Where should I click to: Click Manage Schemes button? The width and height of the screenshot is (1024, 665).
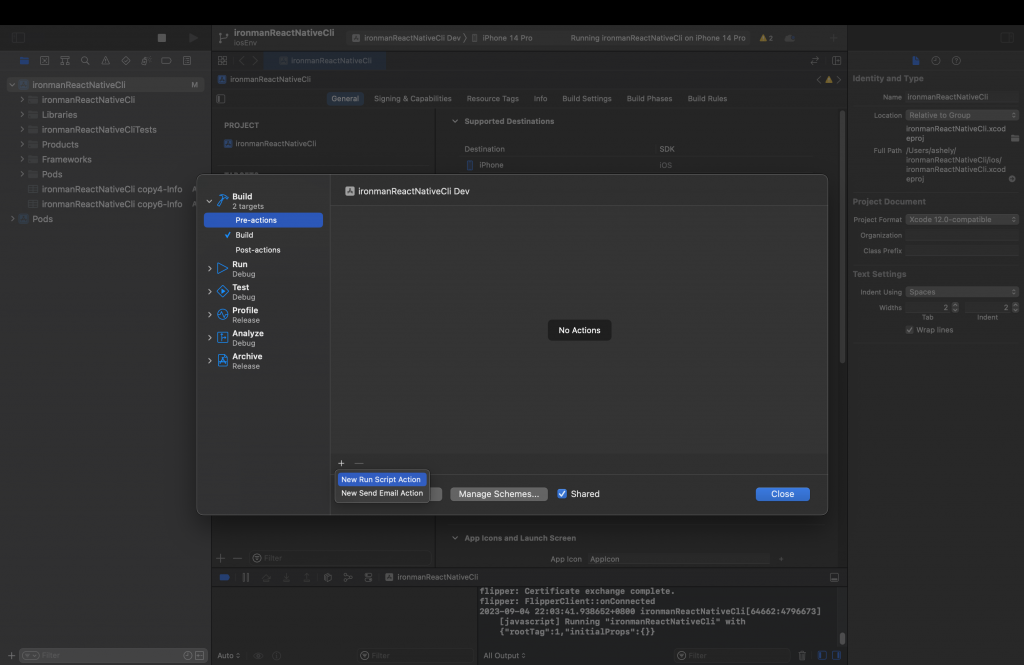498,494
